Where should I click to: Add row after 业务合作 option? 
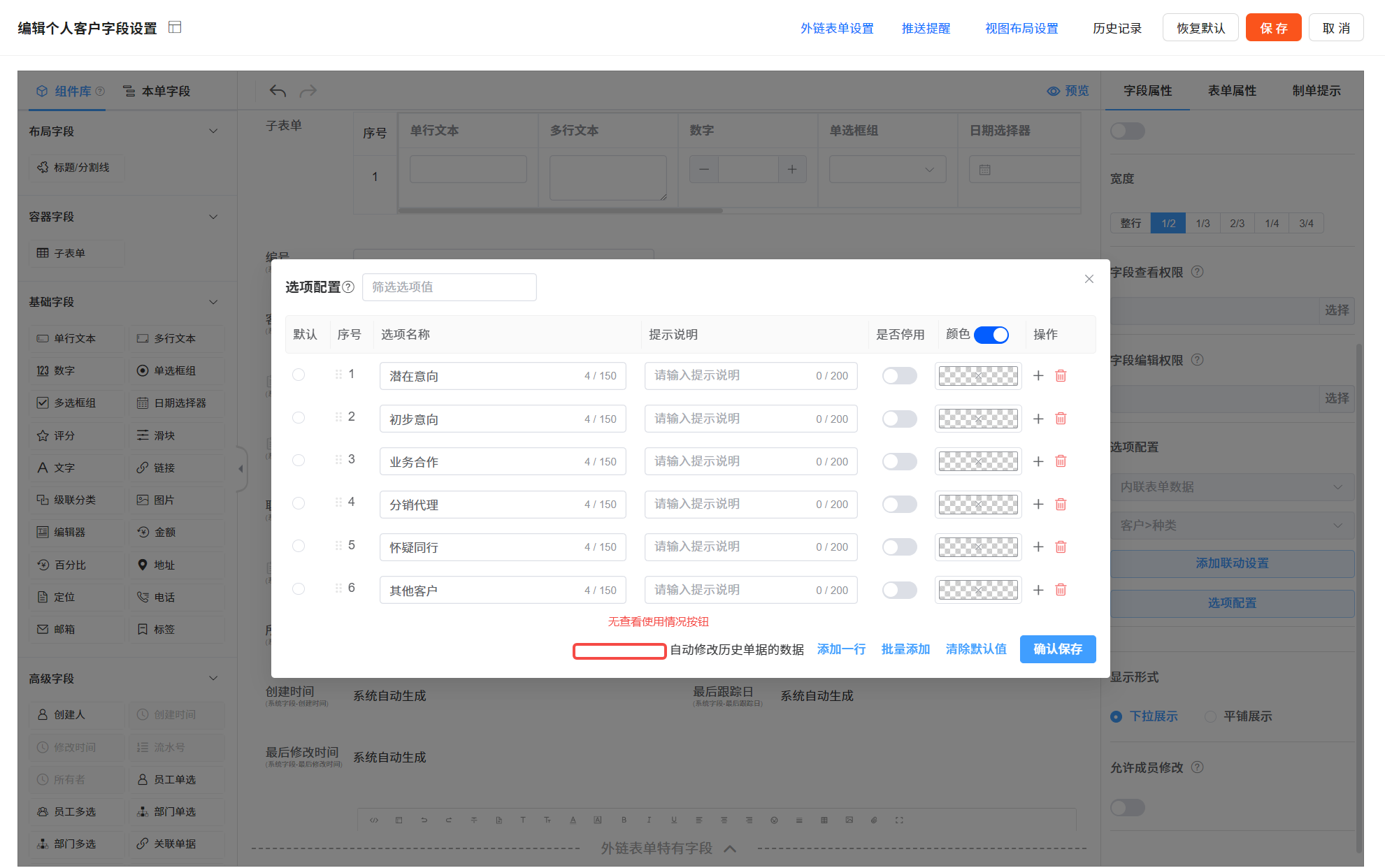pos(1038,461)
